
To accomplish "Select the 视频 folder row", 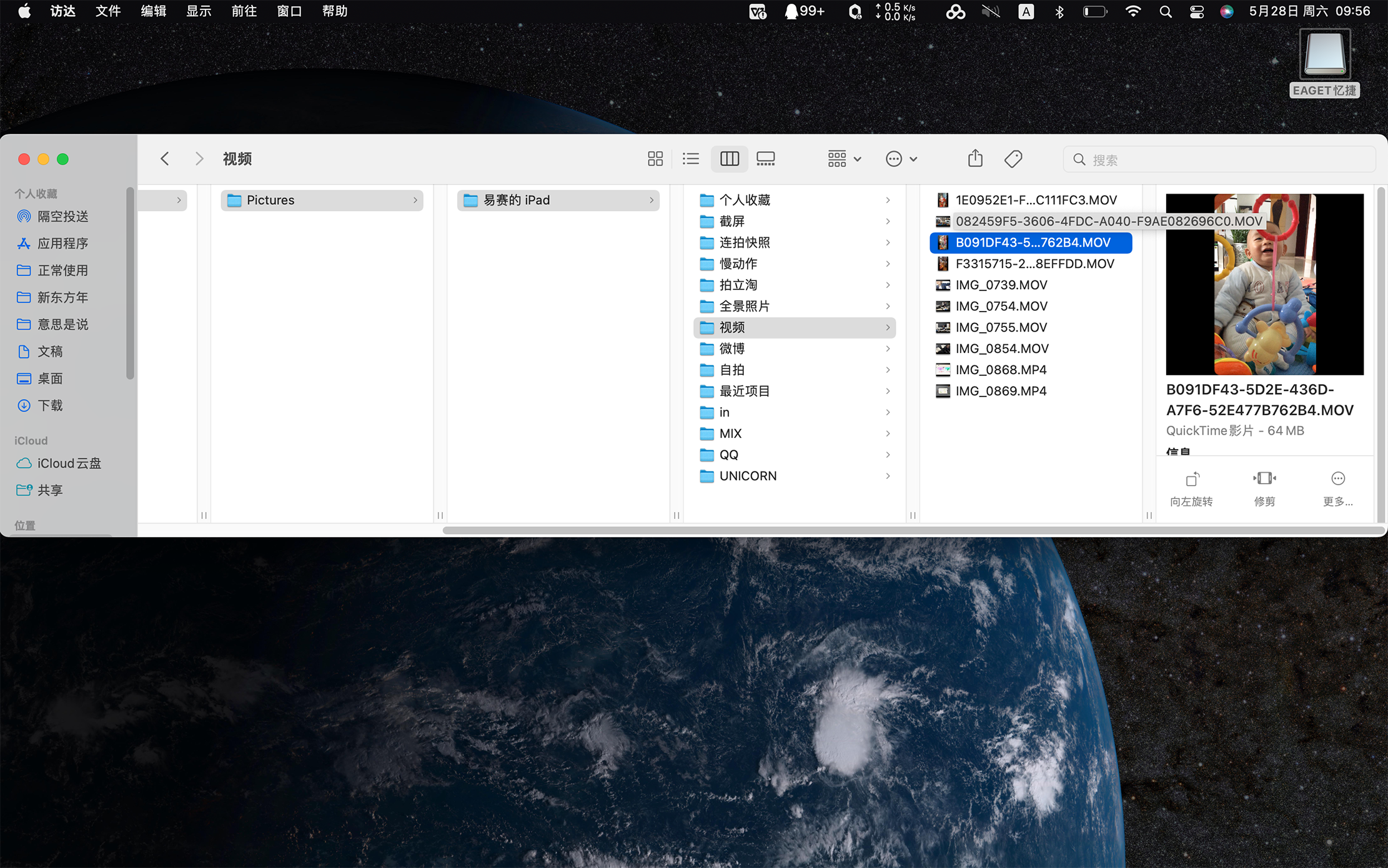I will (795, 327).
